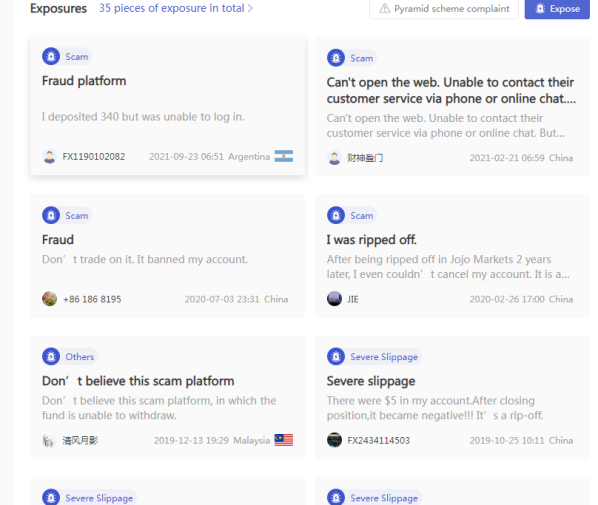Open the 'I was ripped off.' exposure title
Viewport: 598px width, 505px height.
(371, 240)
